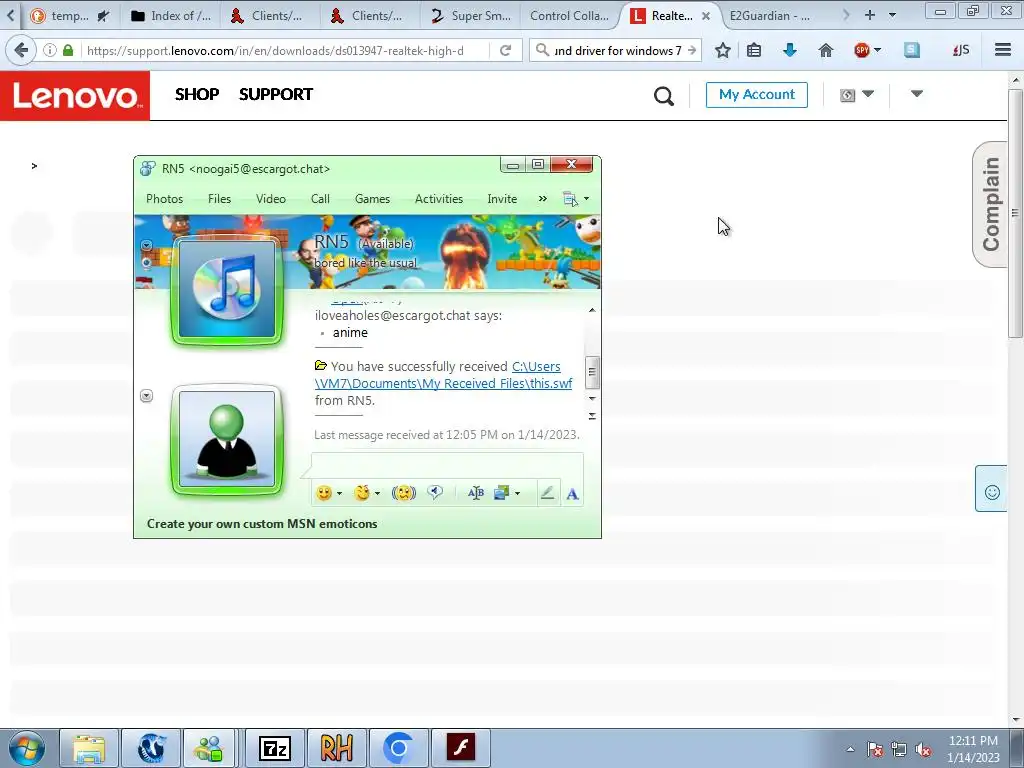Screen dimensions: 1024x768
Task: Collapse contact display picture arrow
Action: click(147, 246)
